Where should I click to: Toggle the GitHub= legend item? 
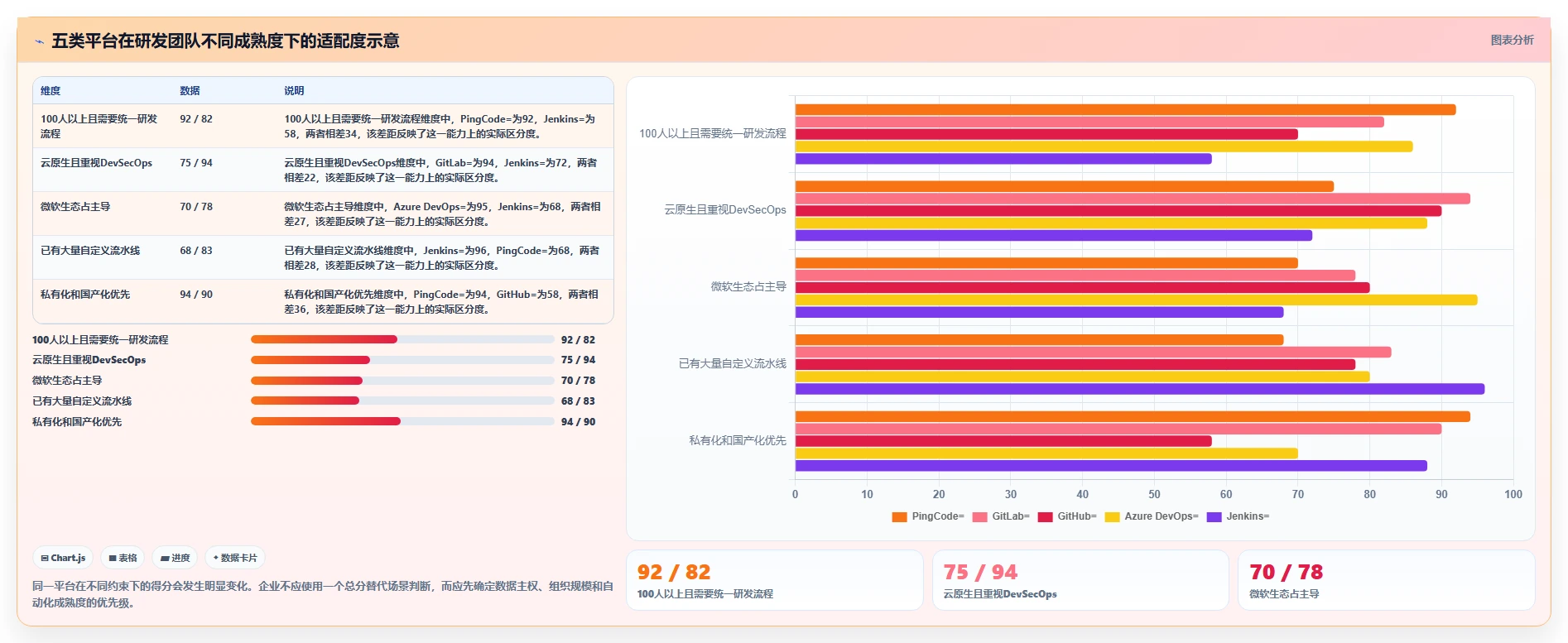click(x=1067, y=516)
